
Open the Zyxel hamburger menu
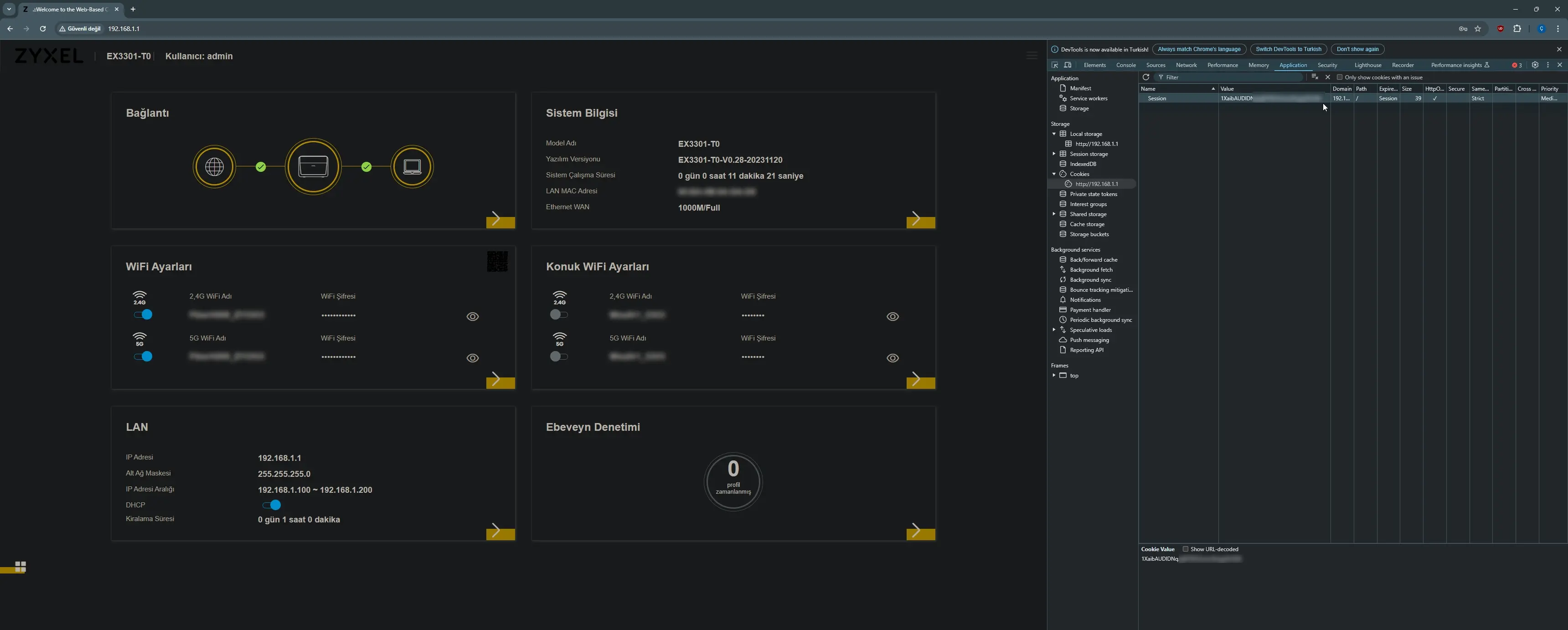[x=1032, y=56]
